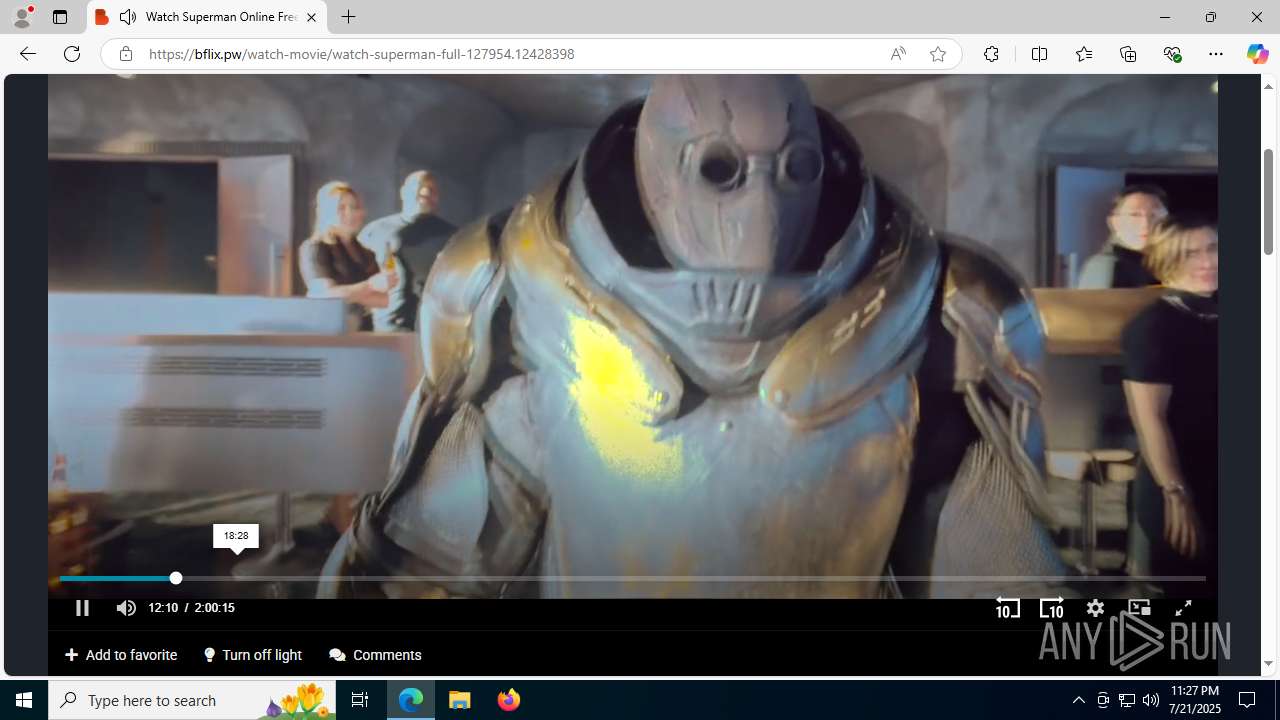This screenshot has height=720, width=1280.
Task: Open Favorites list
Action: tap(1084, 54)
